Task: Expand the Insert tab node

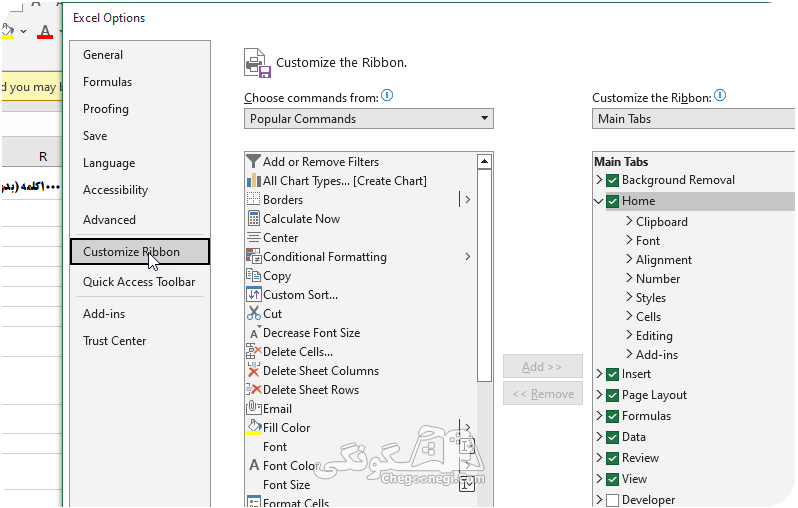Action: coord(599,374)
